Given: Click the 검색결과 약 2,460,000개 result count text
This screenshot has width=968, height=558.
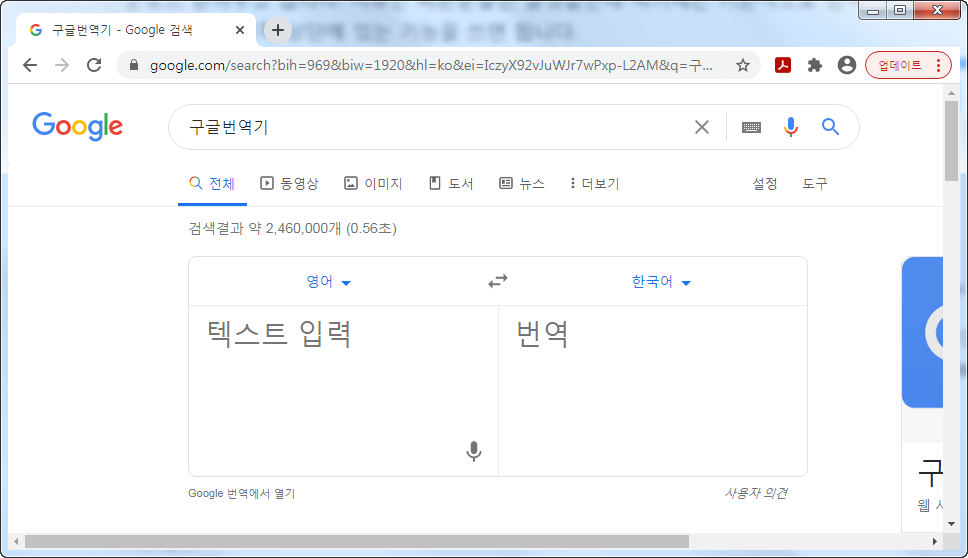Looking at the screenshot, I should (x=292, y=228).
